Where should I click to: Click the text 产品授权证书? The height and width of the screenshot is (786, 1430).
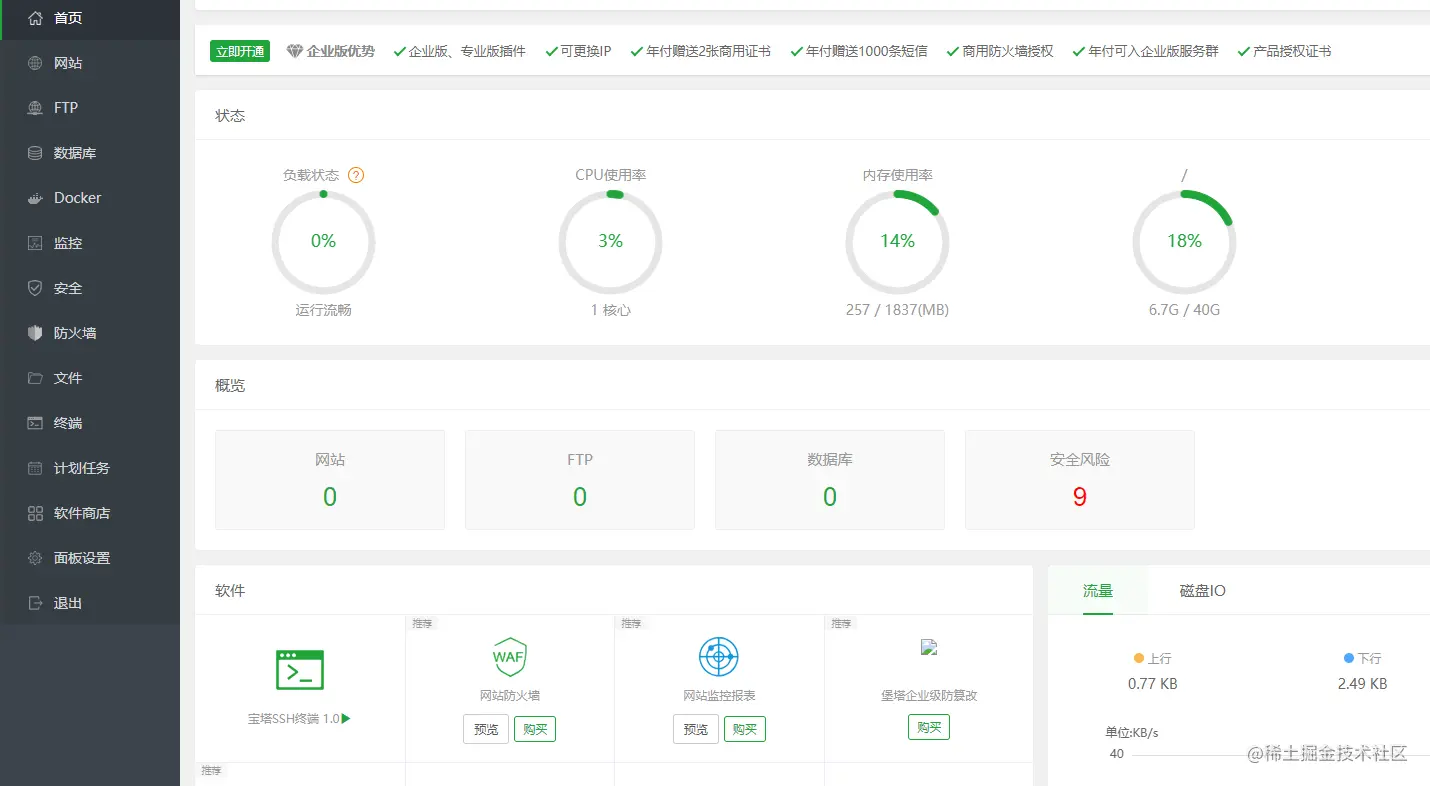[x=1292, y=51]
